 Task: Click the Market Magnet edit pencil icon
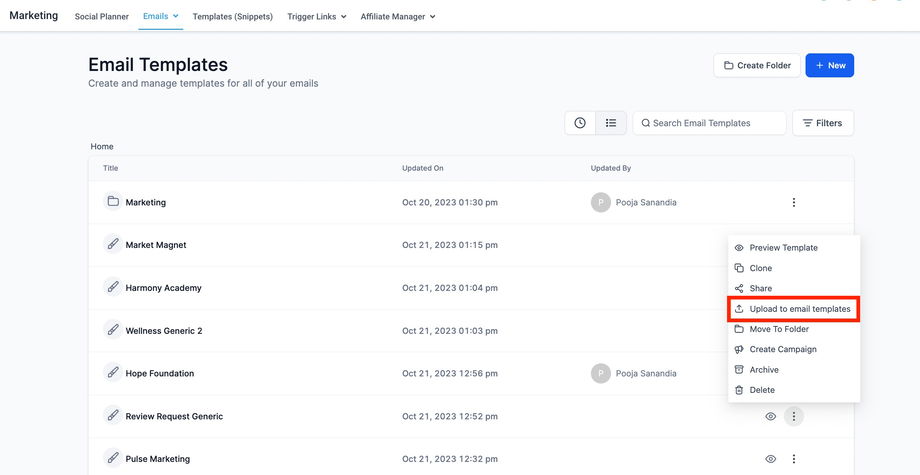pos(112,245)
